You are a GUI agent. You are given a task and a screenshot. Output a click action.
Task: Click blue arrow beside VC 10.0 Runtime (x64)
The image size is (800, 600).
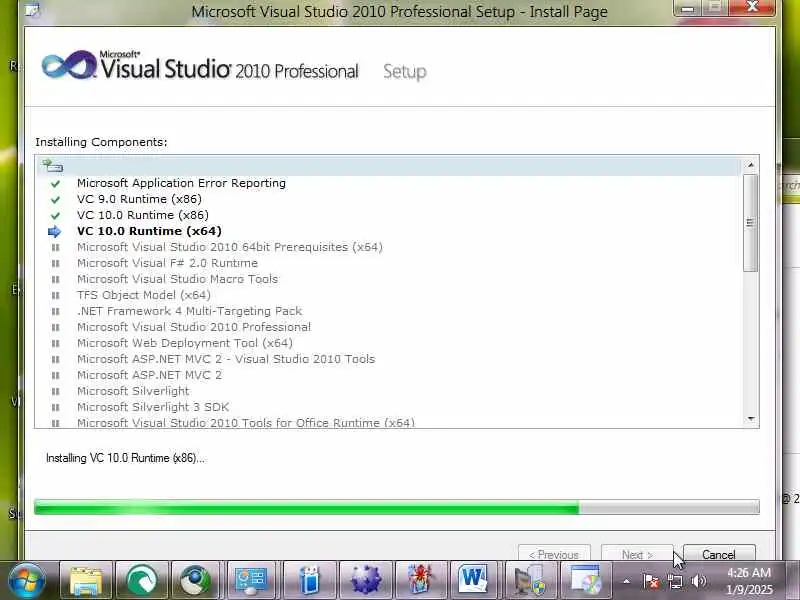54,232
